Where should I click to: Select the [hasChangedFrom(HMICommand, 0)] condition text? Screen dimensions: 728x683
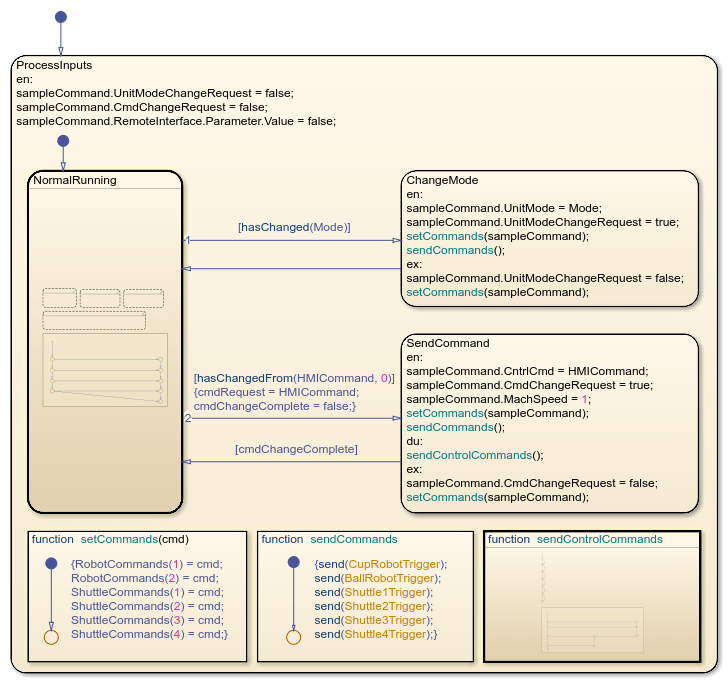294,378
